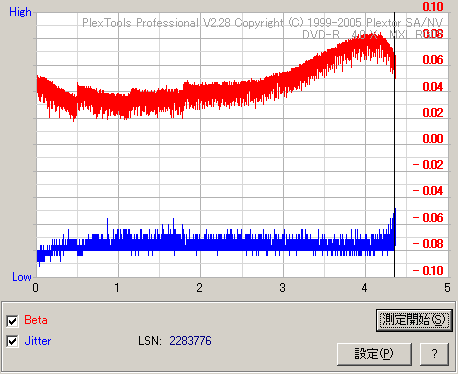Click the blue Jitter label
458x374 pixels.
(x=38, y=341)
